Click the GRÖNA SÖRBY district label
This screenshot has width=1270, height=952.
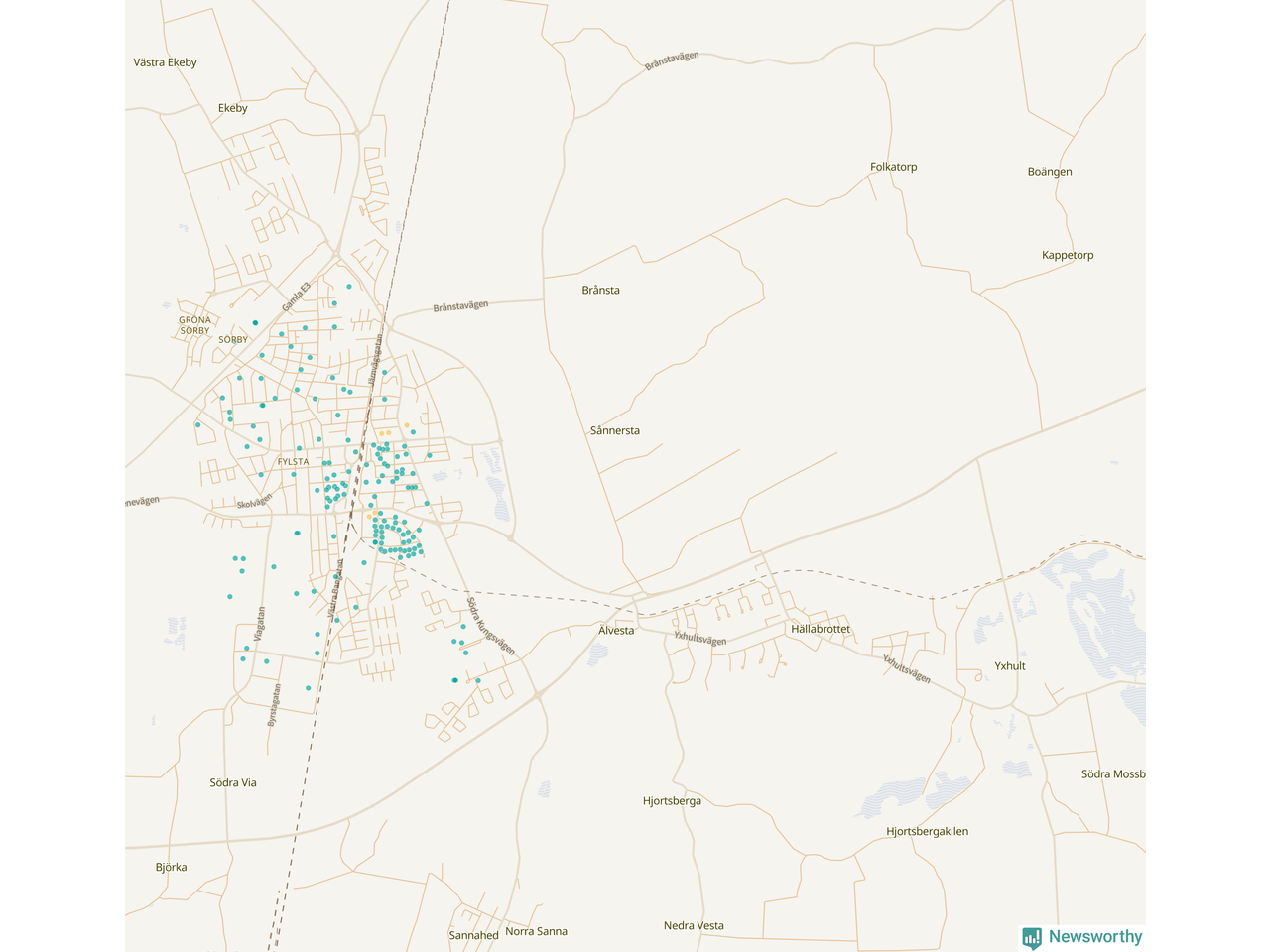(x=194, y=325)
